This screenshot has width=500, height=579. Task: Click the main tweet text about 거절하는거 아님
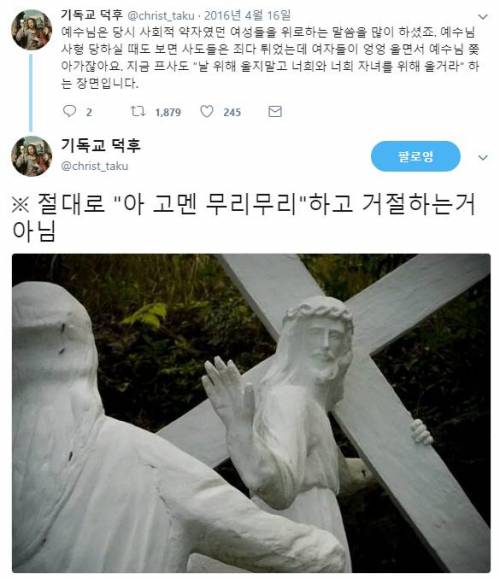pyautogui.click(x=244, y=217)
